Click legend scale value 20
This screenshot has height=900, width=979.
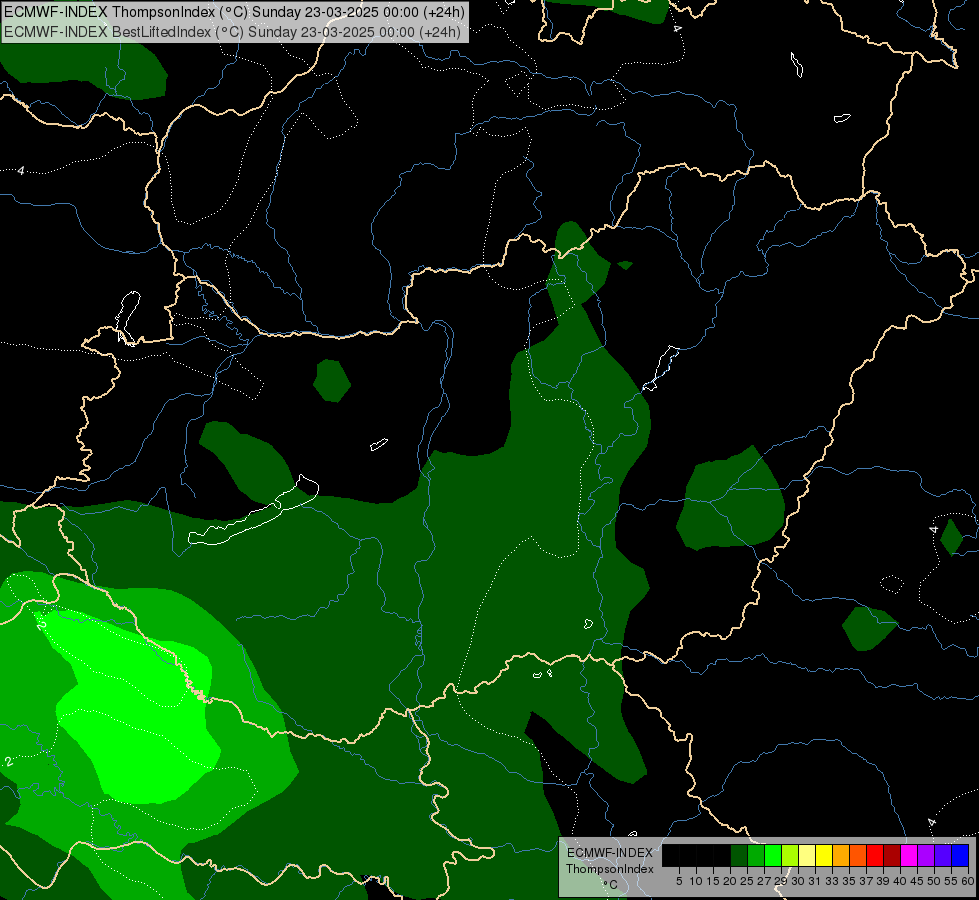730,881
